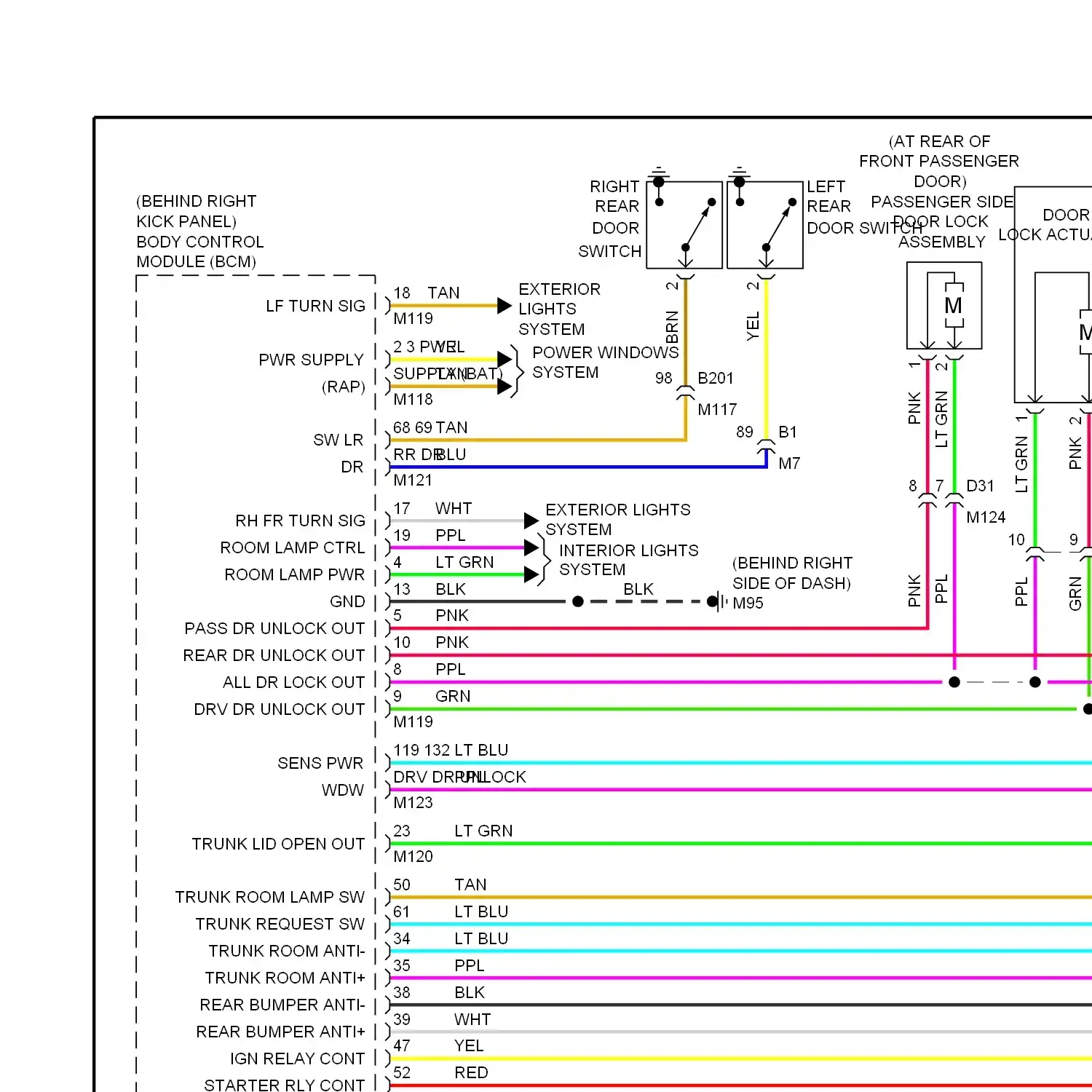Click the PASSENGER SIDE DOOR LOCK ASSEMBLY text
This screenshot has height=1092, width=1092.
(x=942, y=221)
